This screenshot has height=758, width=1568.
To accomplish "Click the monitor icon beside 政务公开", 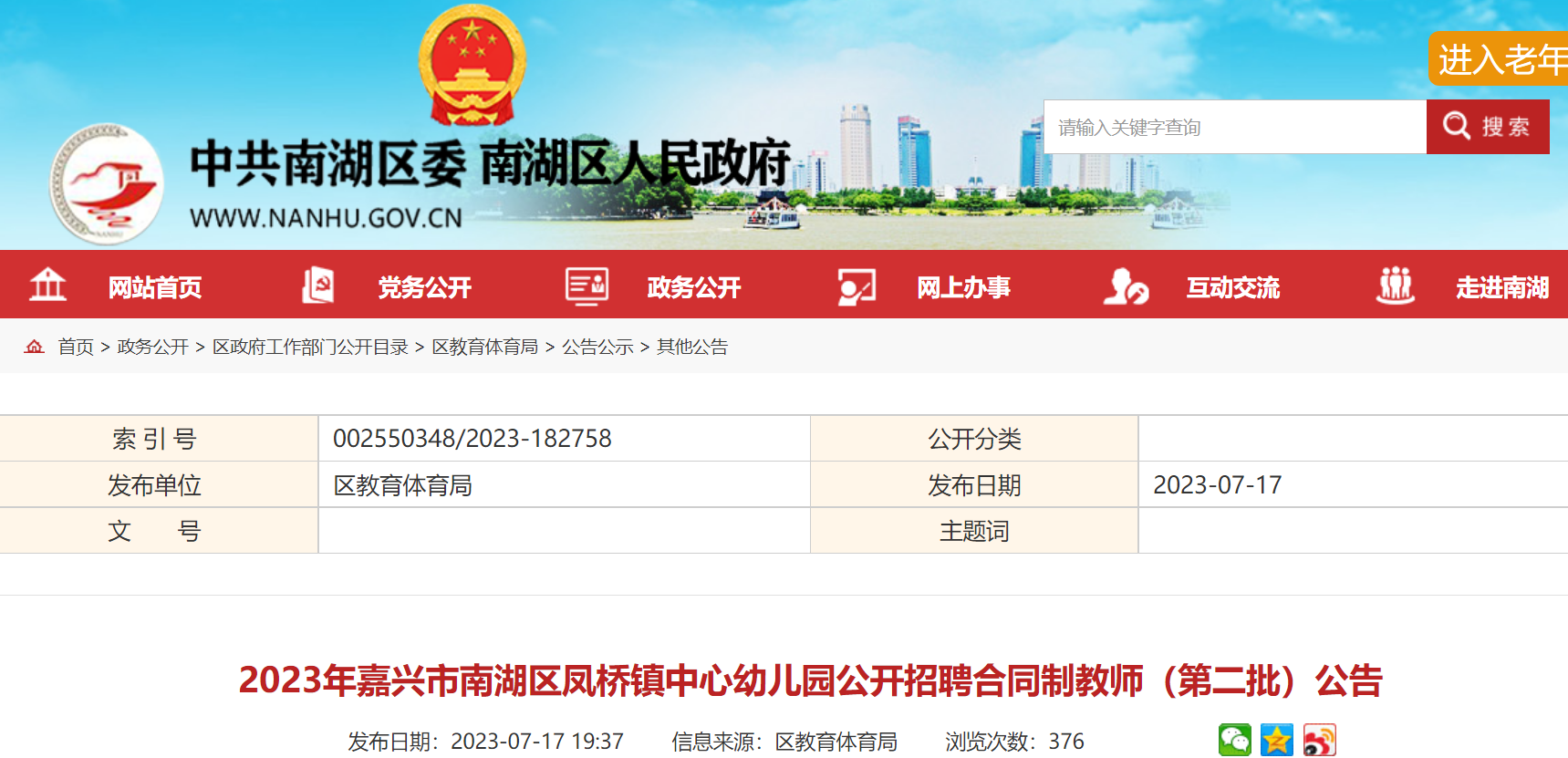I will (587, 286).
